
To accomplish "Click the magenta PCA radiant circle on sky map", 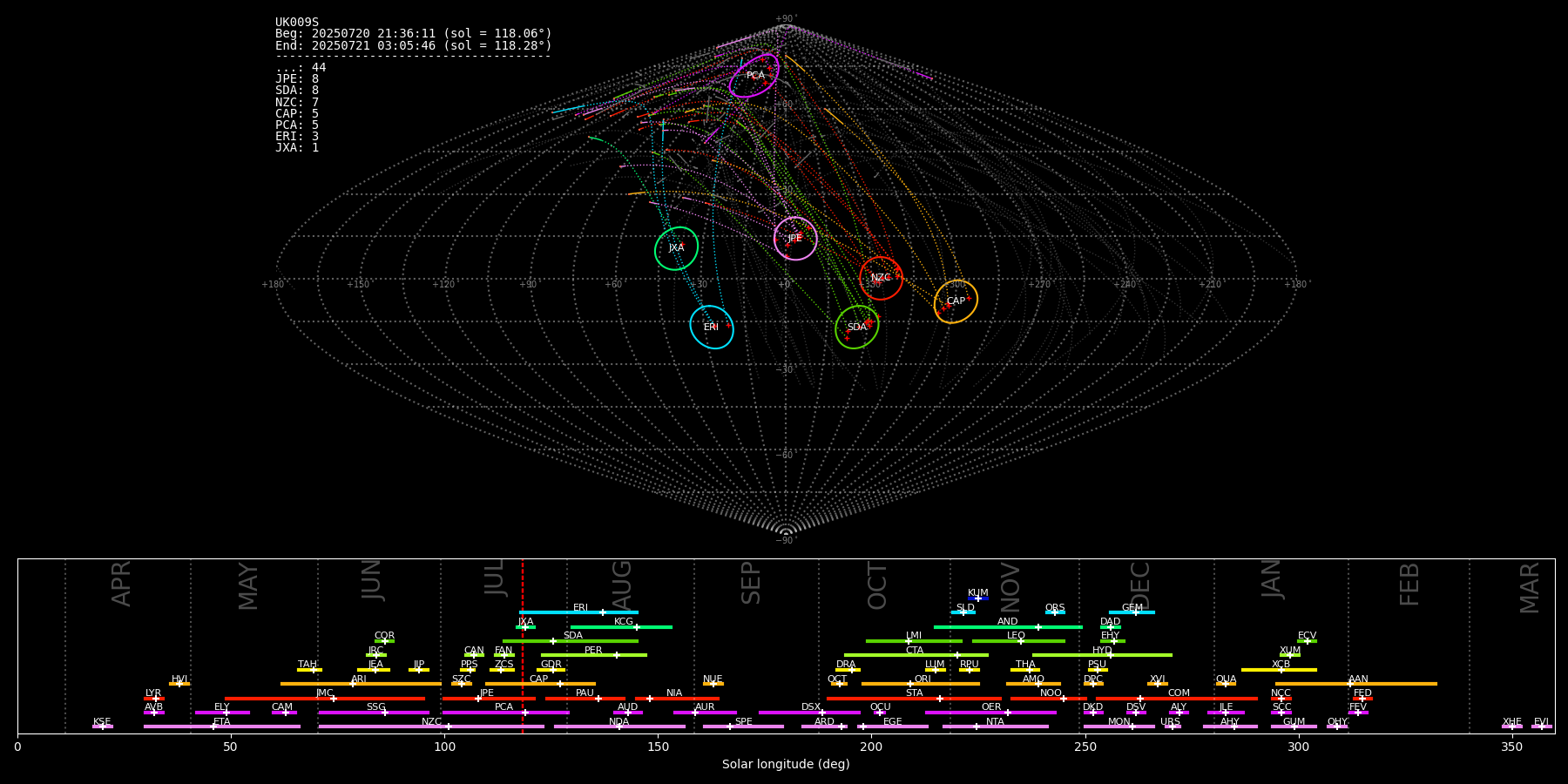I will 754,76.
